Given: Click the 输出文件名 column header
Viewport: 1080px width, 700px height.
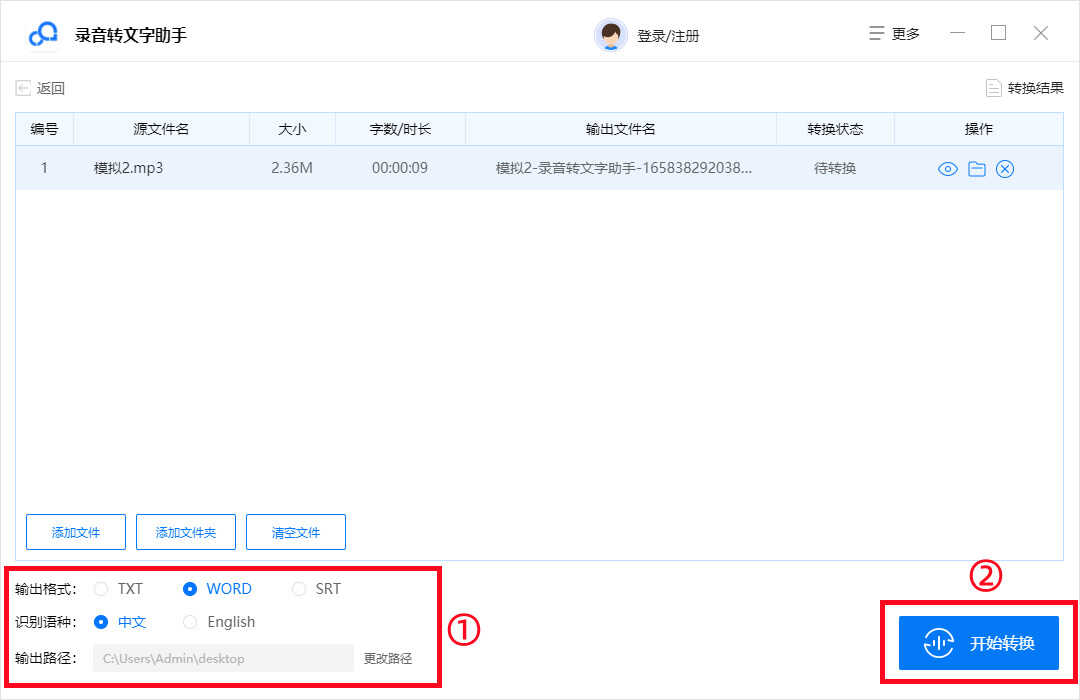Looking at the screenshot, I should tap(621, 129).
